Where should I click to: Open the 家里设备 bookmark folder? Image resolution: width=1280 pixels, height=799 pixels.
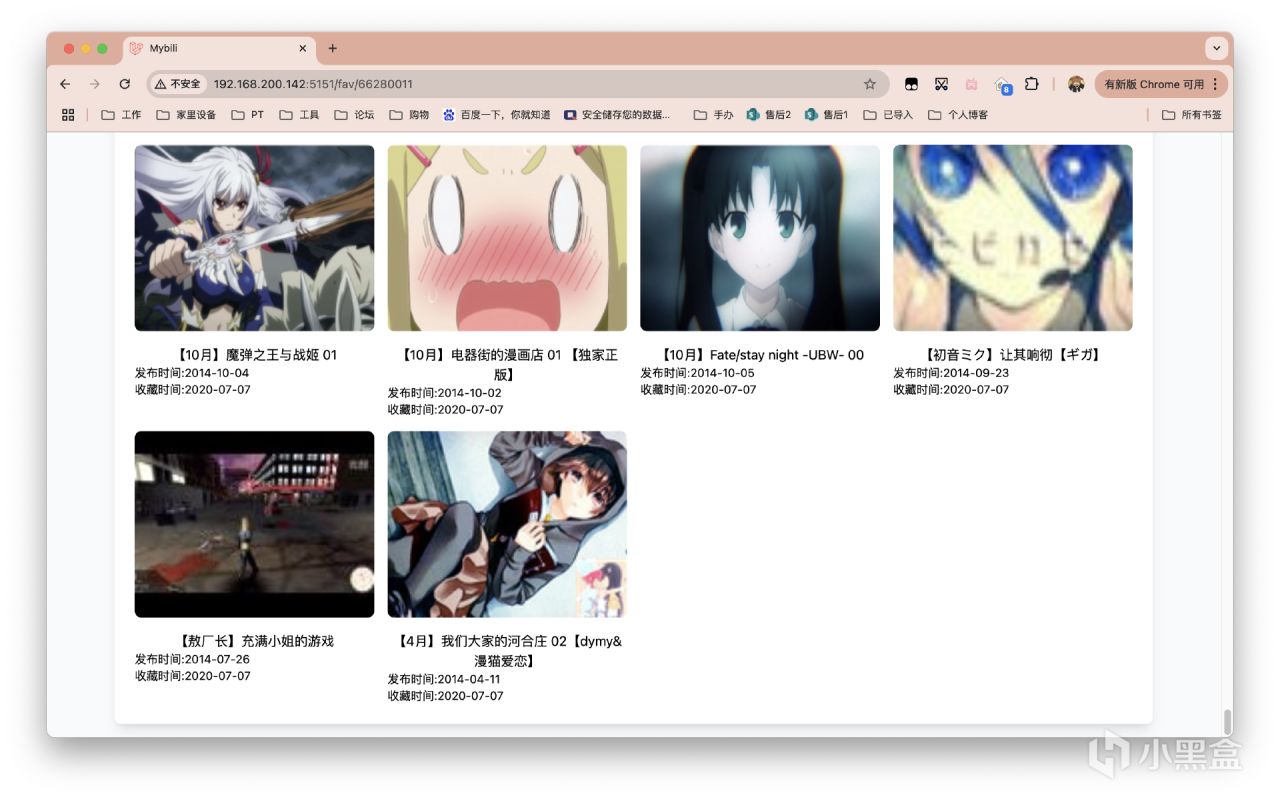click(186, 115)
